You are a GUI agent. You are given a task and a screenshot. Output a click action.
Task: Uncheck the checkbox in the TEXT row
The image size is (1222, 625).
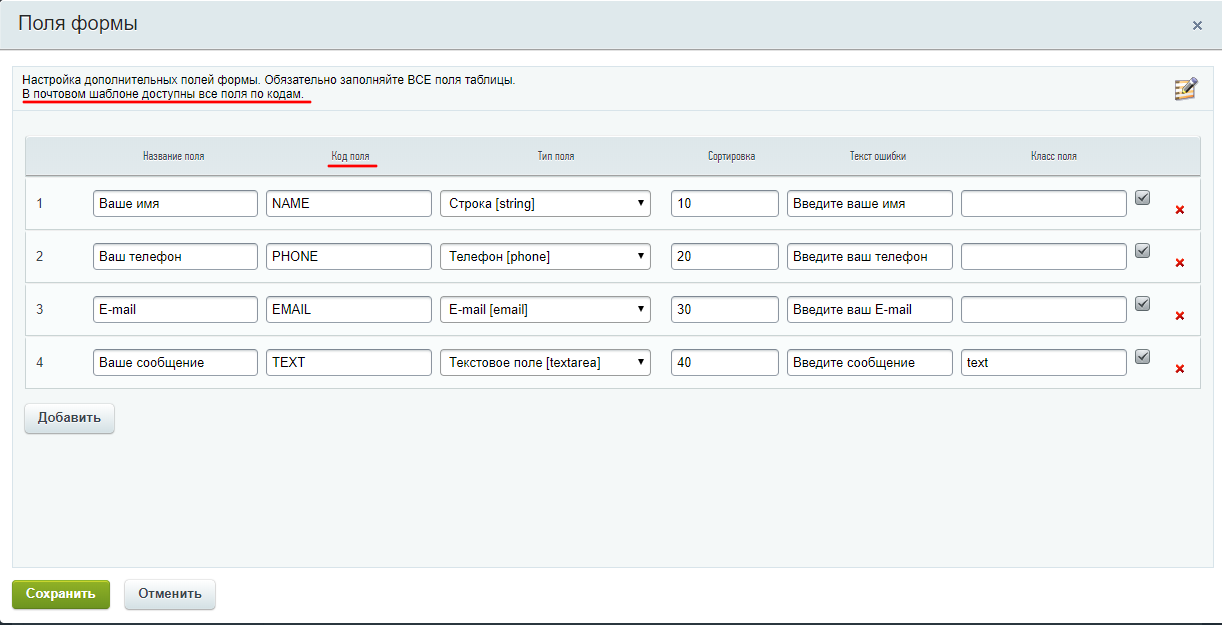tap(1143, 357)
